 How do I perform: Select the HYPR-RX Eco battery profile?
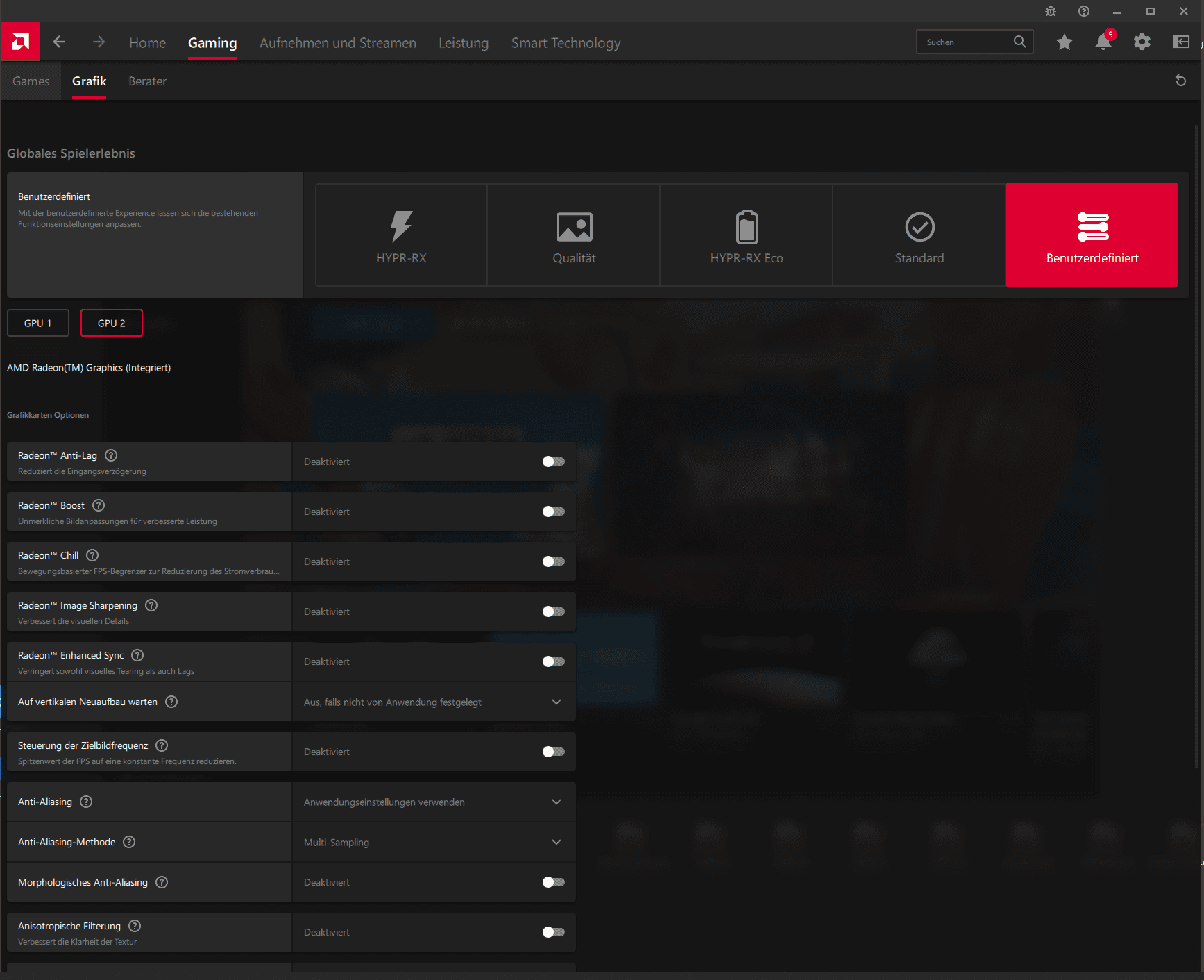747,235
